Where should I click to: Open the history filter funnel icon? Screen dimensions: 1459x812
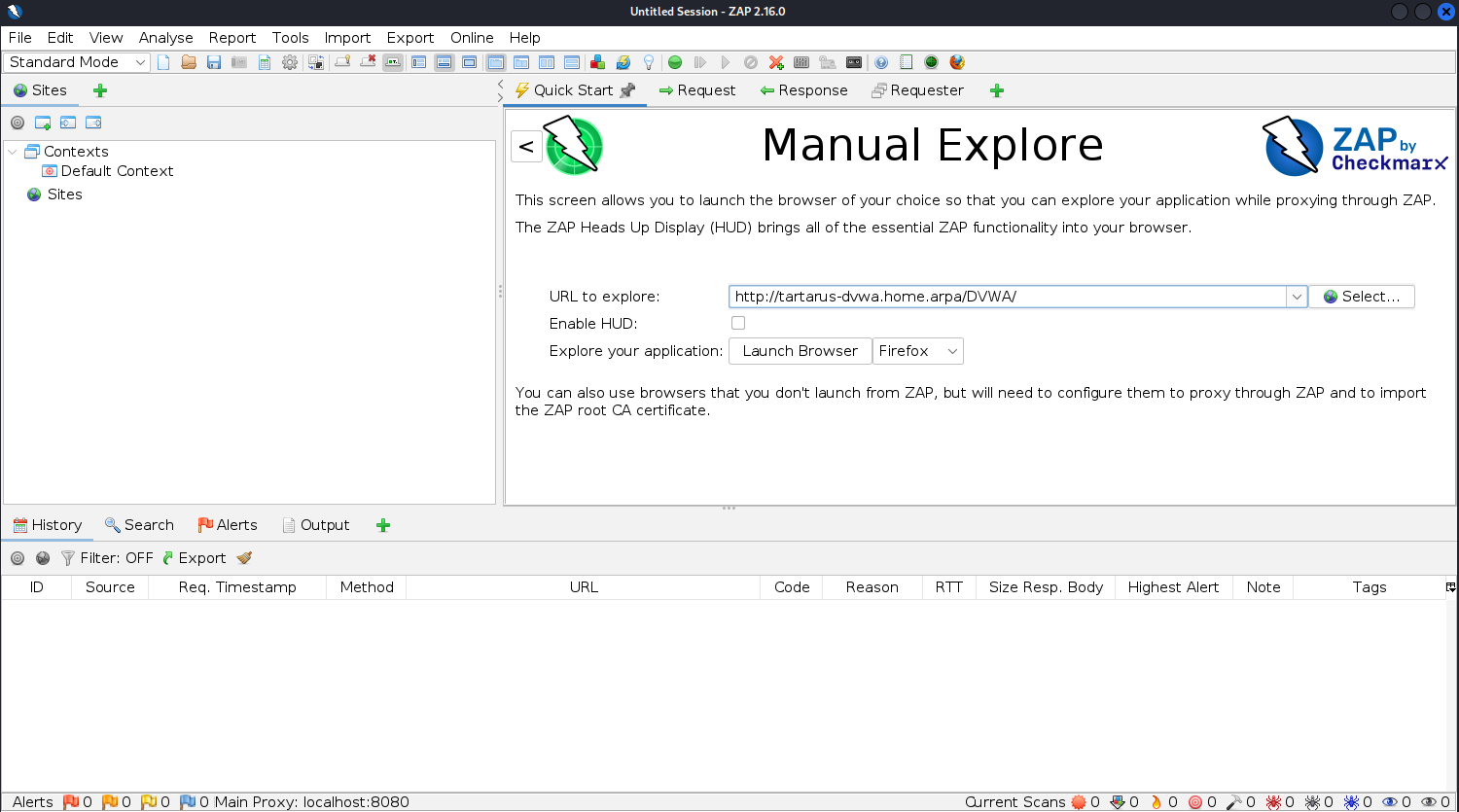[66, 557]
